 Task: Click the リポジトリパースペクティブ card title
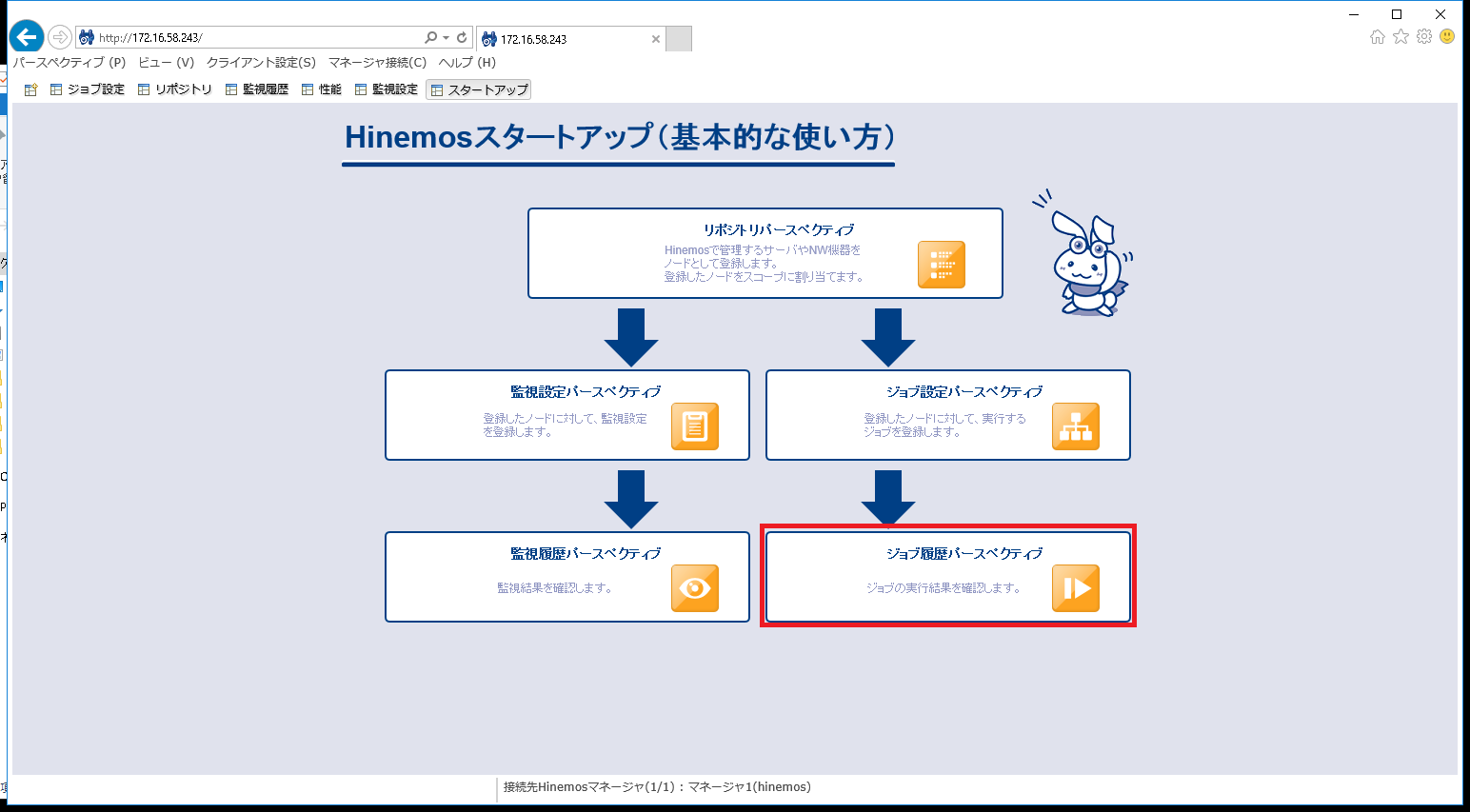(779, 229)
